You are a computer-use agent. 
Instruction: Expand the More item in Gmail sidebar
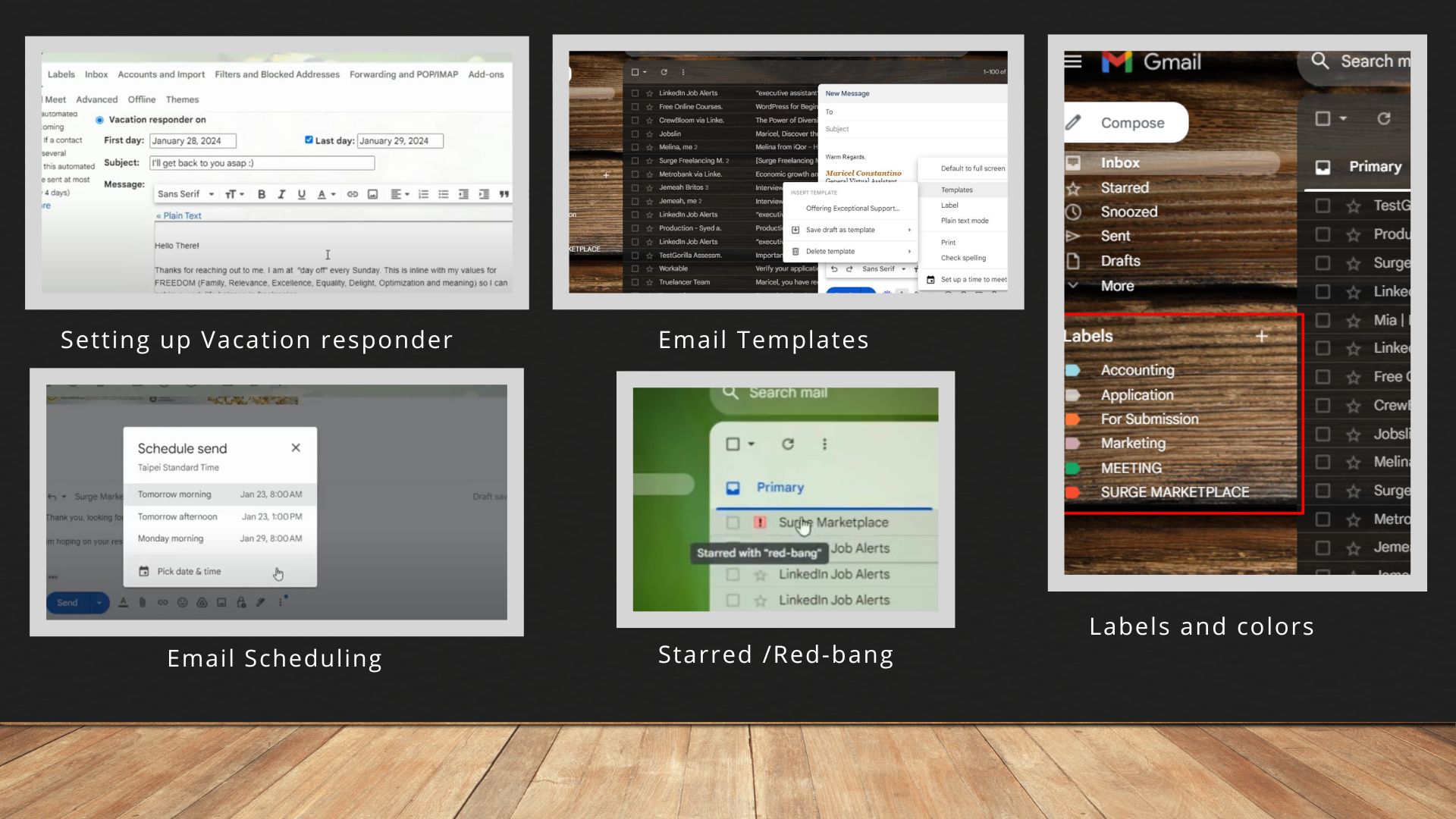click(1117, 286)
